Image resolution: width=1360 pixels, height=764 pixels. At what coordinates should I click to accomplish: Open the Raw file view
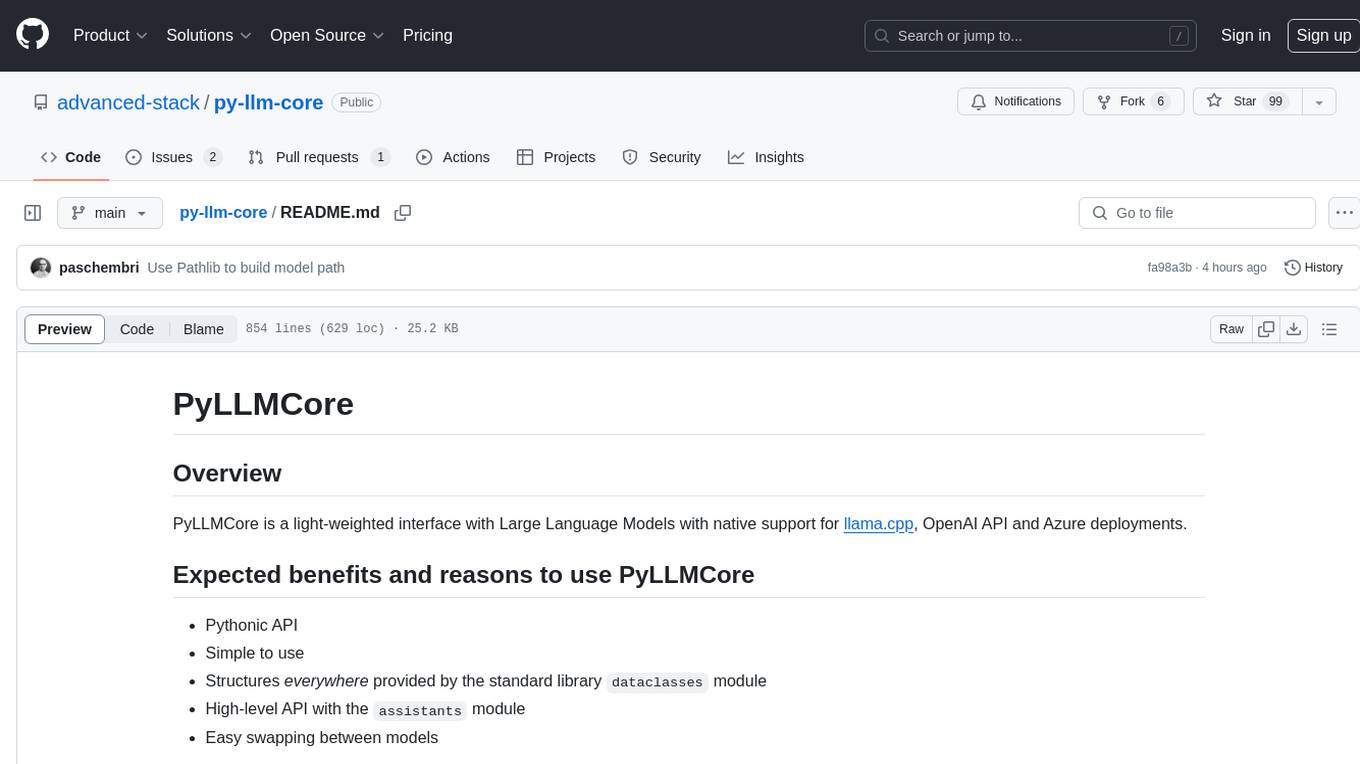(1231, 329)
